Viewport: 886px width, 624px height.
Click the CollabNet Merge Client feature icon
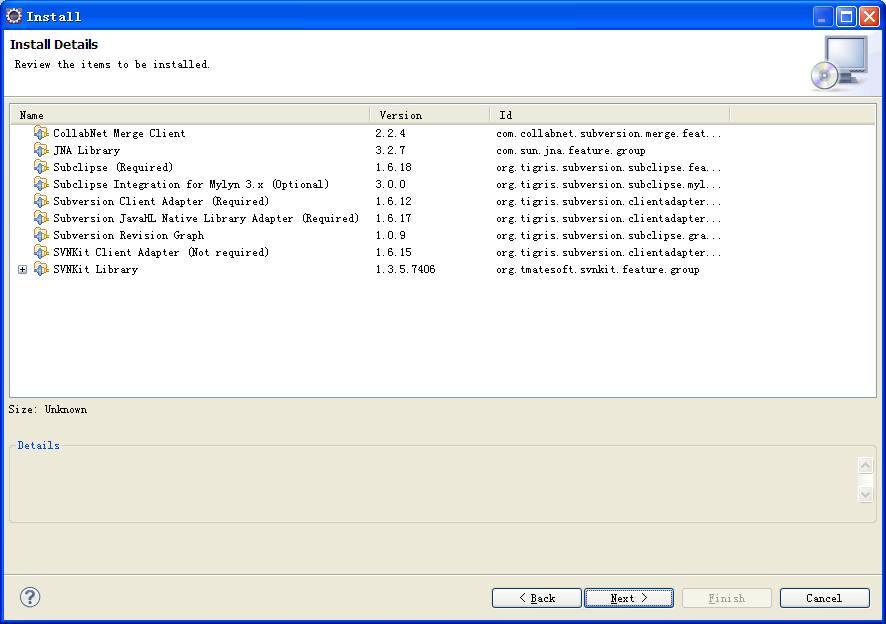click(41, 133)
